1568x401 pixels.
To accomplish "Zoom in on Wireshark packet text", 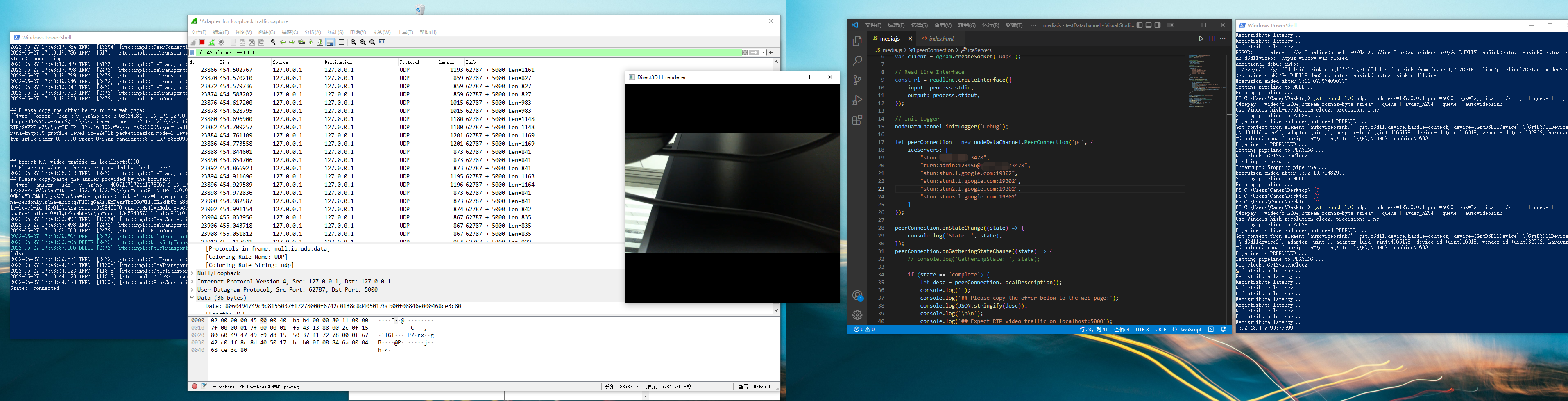I will click(353, 43).
